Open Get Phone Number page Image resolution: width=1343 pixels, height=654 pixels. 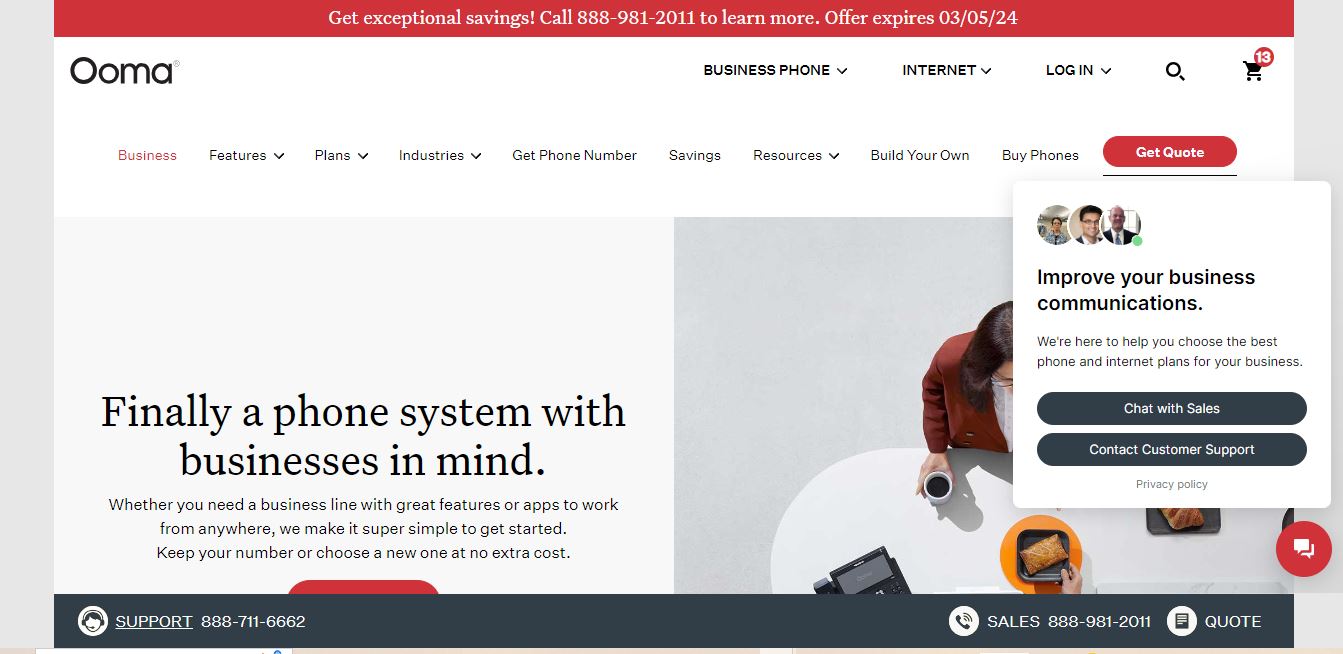tap(574, 155)
